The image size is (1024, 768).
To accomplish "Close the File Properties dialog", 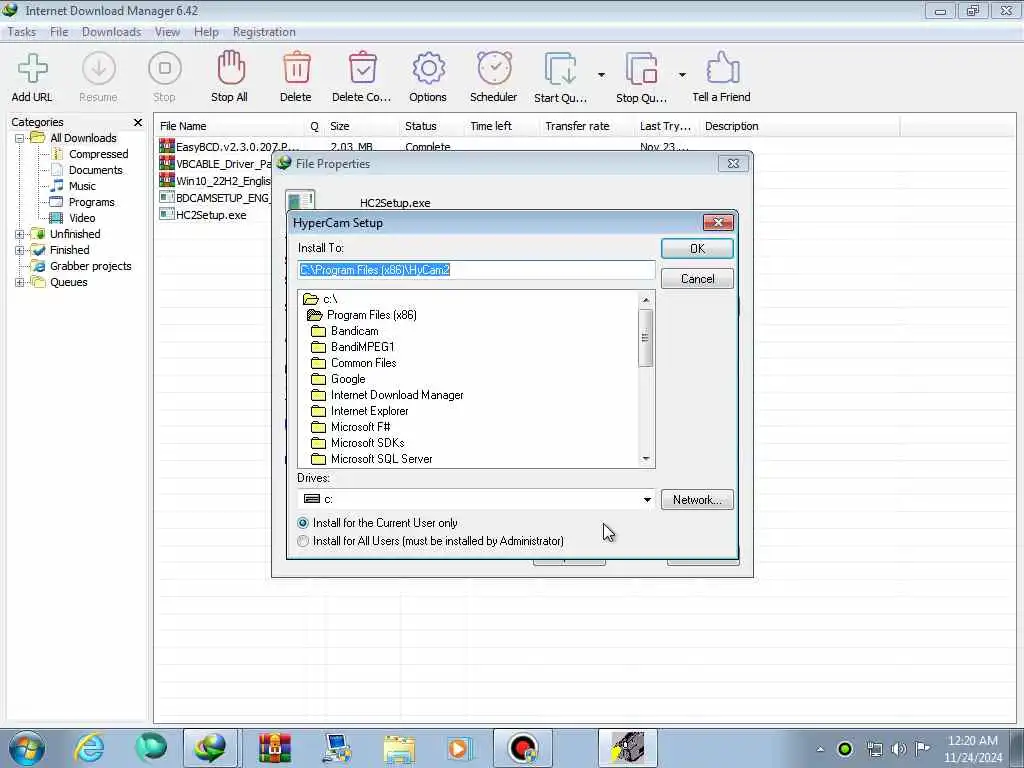I will pos(733,164).
